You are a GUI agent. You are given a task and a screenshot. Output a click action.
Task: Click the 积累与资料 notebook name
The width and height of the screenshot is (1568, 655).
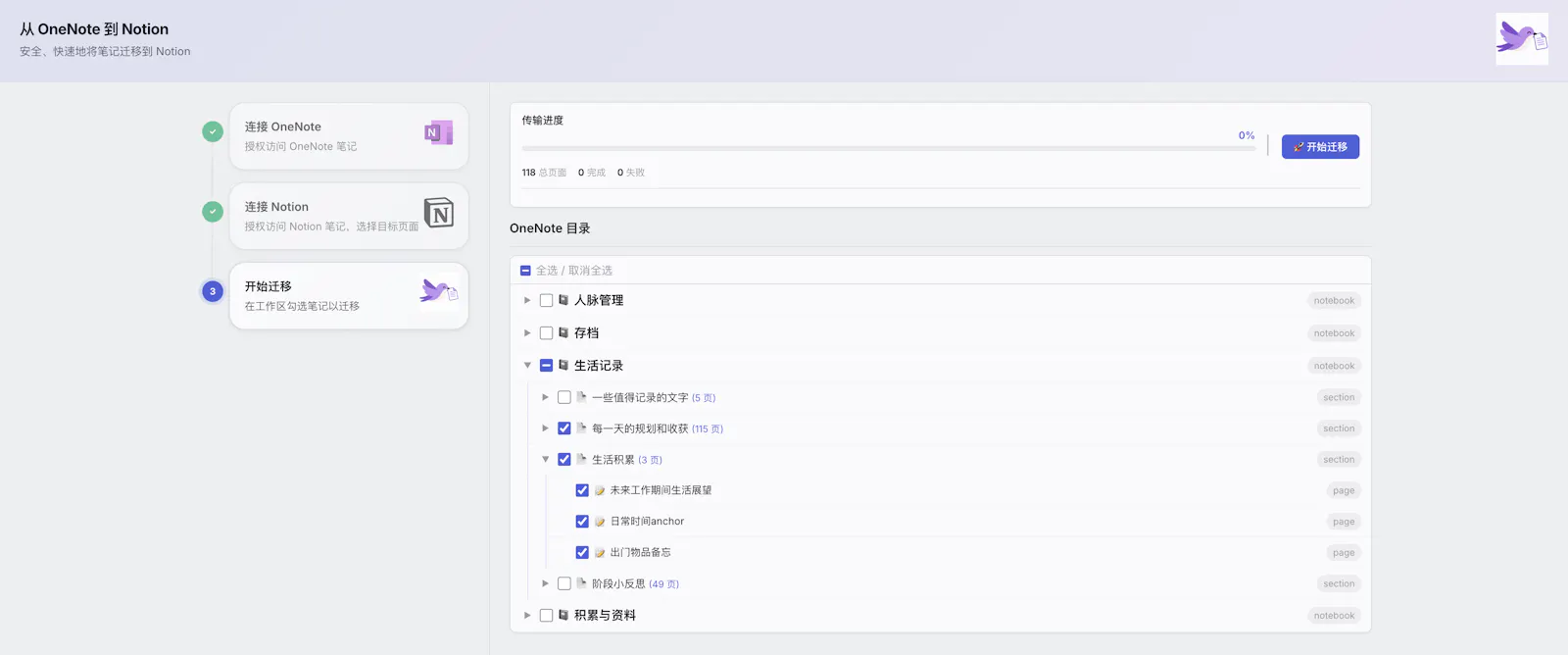click(605, 615)
